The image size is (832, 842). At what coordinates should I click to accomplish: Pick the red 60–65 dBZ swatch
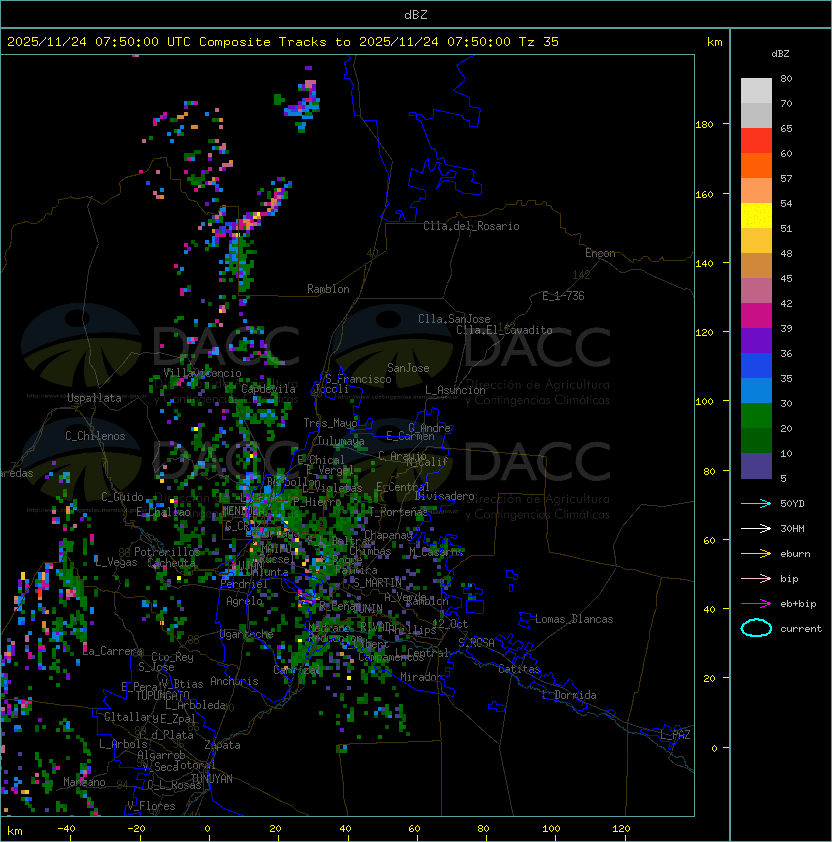[x=756, y=141]
